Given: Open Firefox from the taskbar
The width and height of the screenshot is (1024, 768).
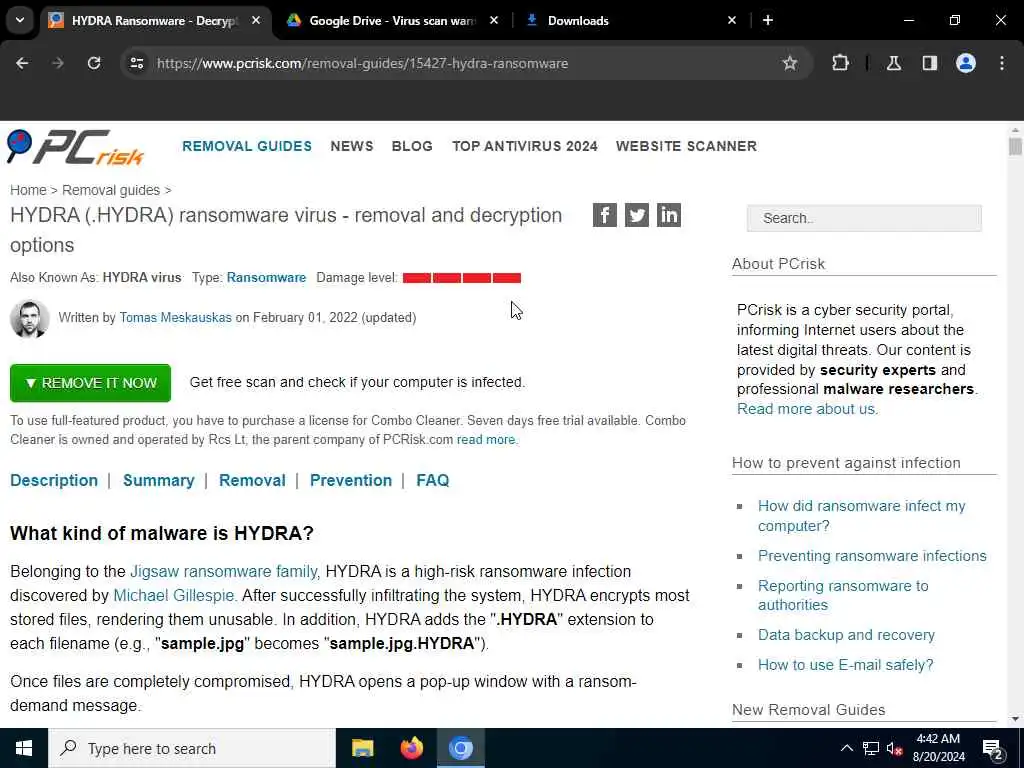Looking at the screenshot, I should coord(411,748).
